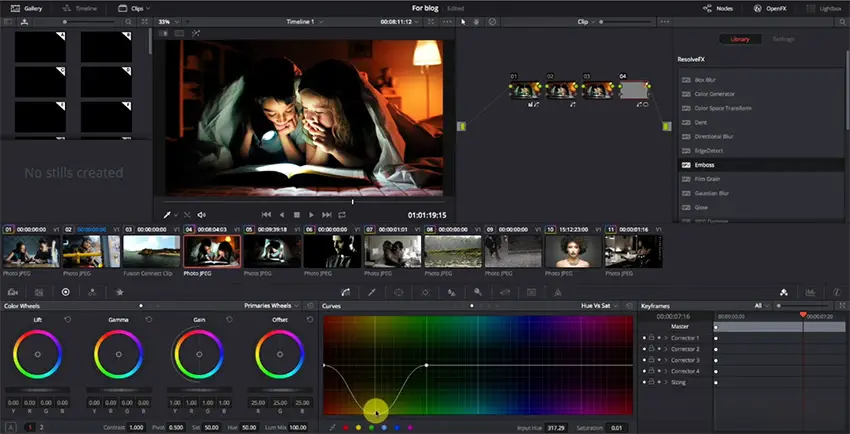Image resolution: width=850 pixels, height=434 pixels.
Task: Open the Curves palette icon
Action: tap(345, 292)
